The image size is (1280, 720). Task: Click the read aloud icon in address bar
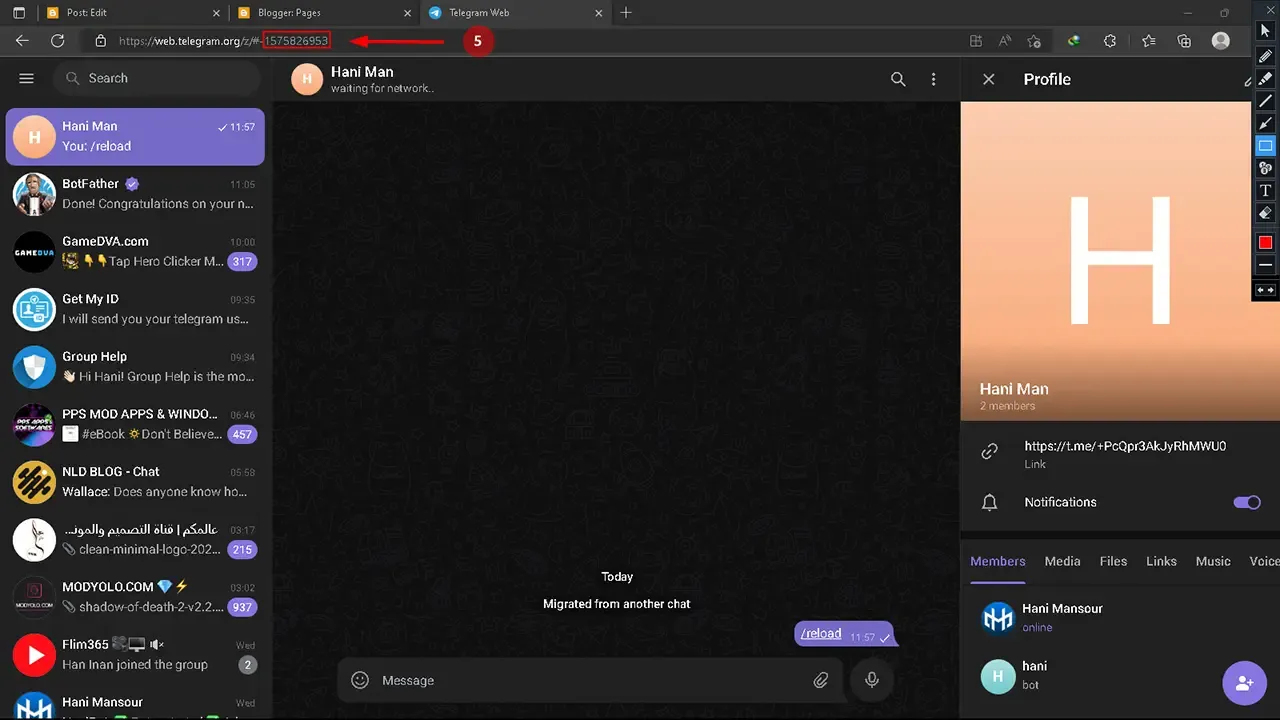pyautogui.click(x=1005, y=41)
